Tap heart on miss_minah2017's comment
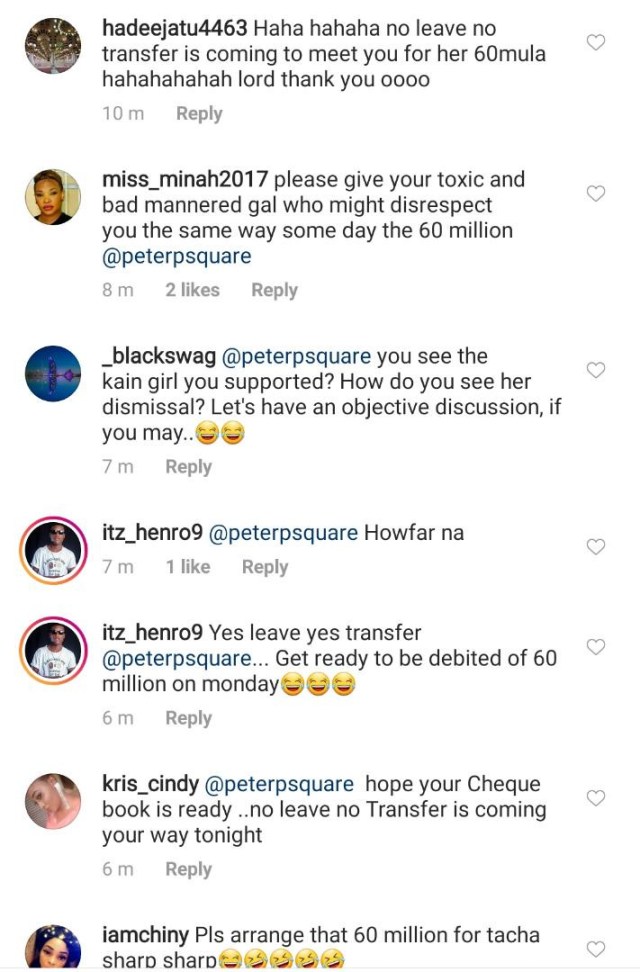This screenshot has width=640, height=972. click(596, 194)
